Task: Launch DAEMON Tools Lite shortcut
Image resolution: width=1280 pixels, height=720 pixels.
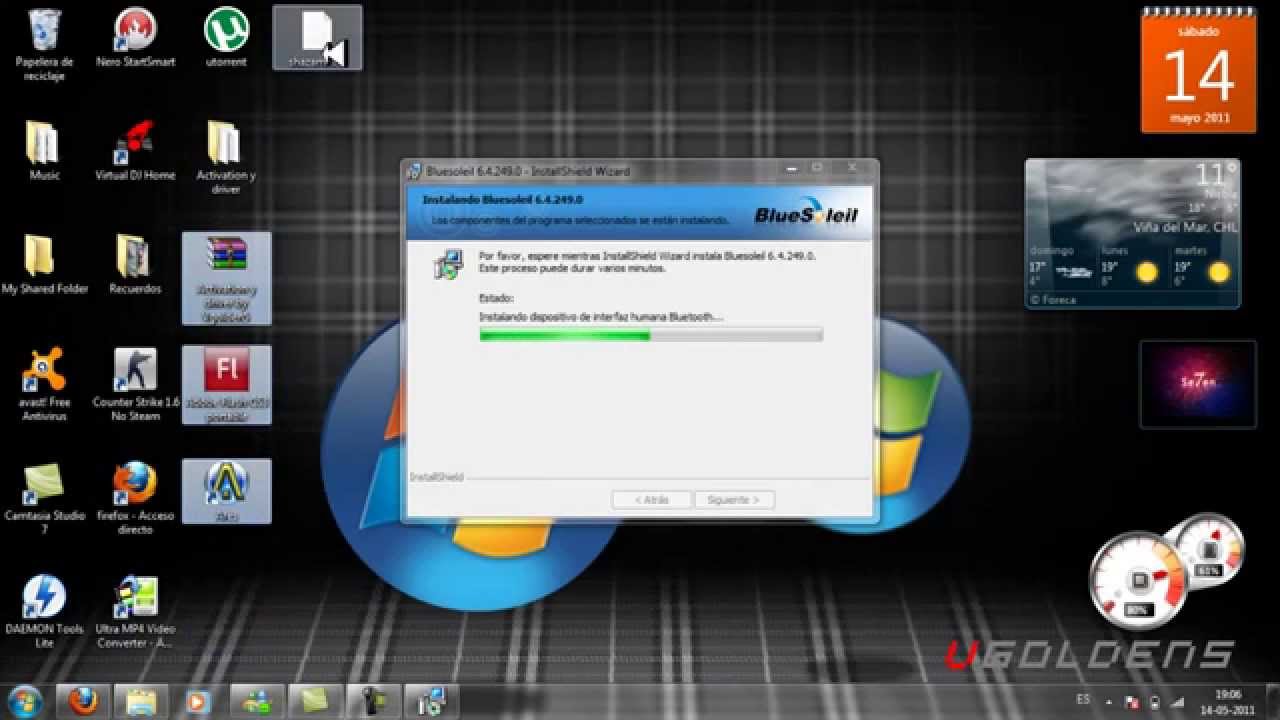Action: [x=44, y=611]
